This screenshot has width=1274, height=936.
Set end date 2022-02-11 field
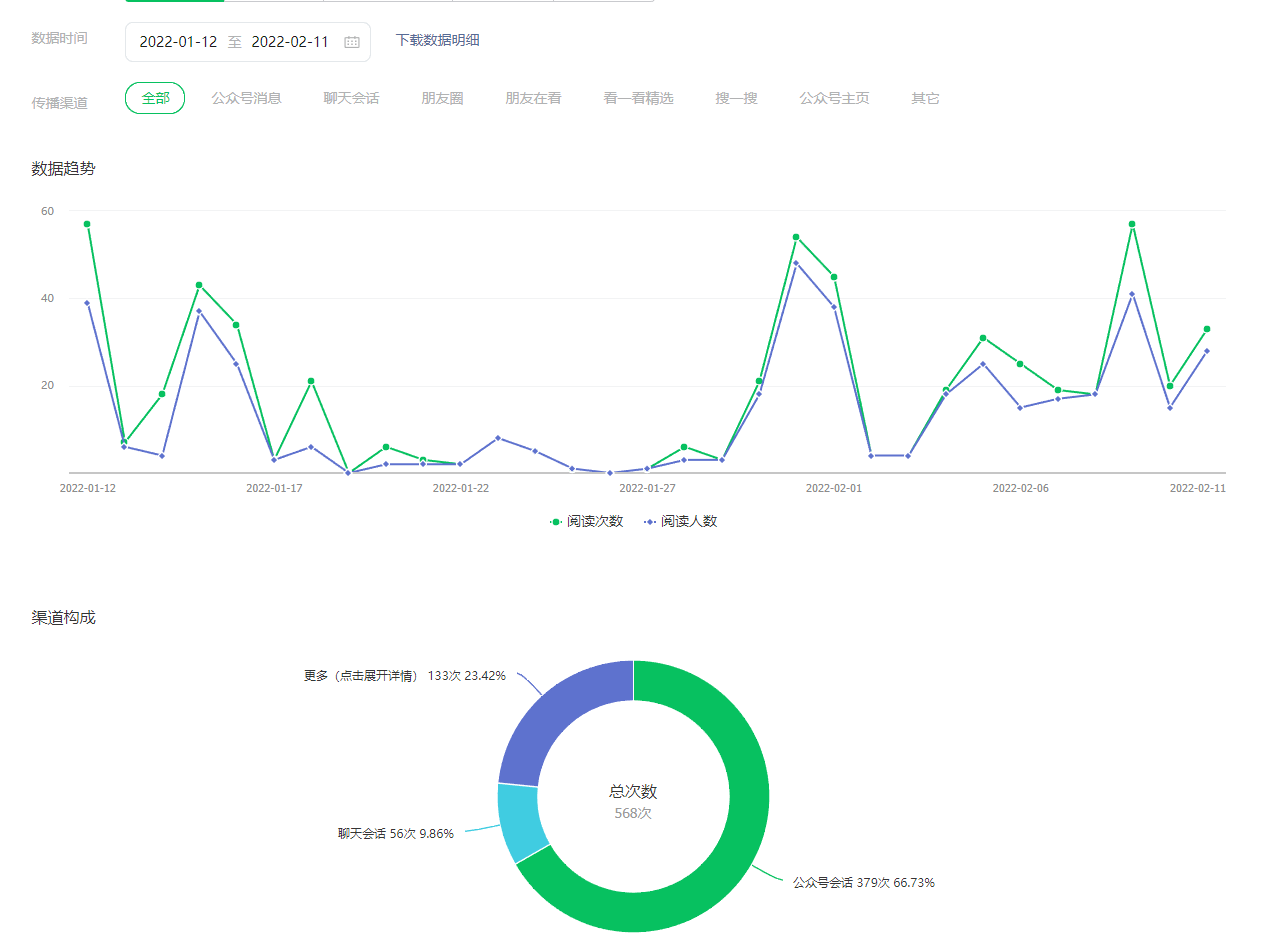[290, 42]
